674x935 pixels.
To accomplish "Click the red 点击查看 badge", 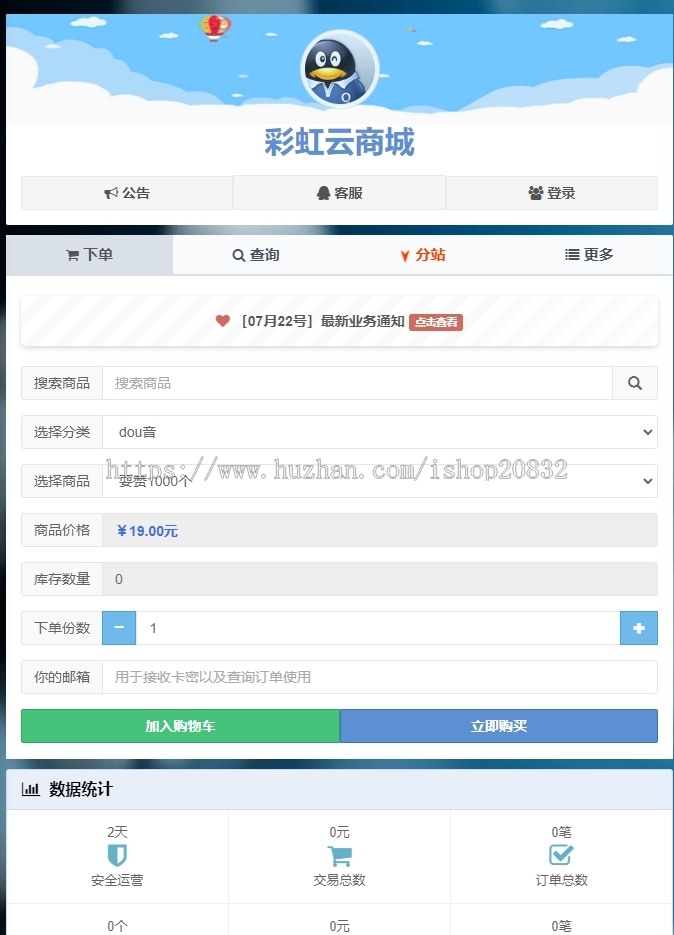I will (436, 322).
